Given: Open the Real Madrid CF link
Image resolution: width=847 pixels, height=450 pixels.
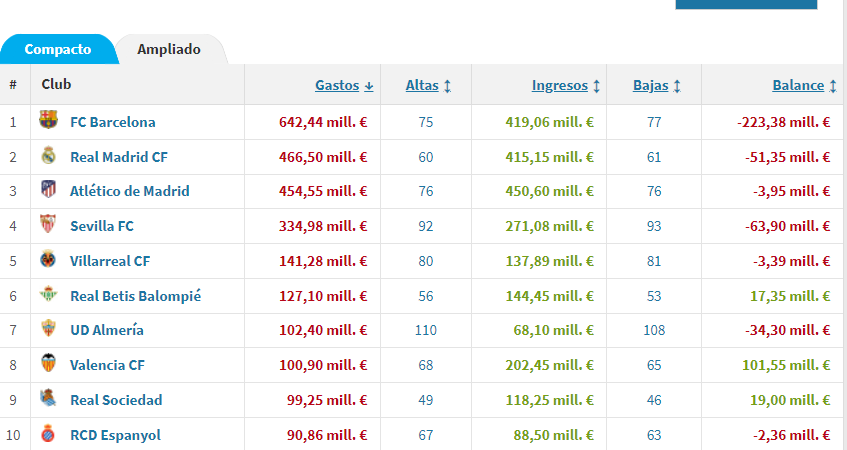Looking at the screenshot, I should pyautogui.click(x=119, y=157).
